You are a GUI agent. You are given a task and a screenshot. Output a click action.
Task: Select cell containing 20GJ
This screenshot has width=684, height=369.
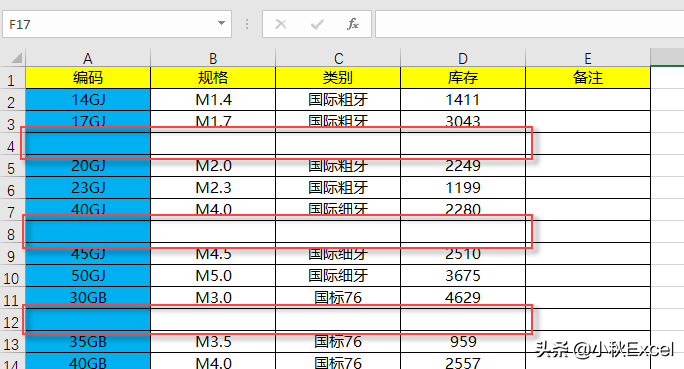pyautogui.click(x=88, y=166)
